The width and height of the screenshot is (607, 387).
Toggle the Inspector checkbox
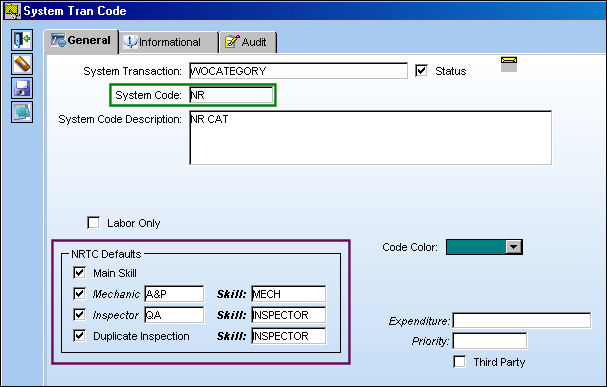[79, 315]
